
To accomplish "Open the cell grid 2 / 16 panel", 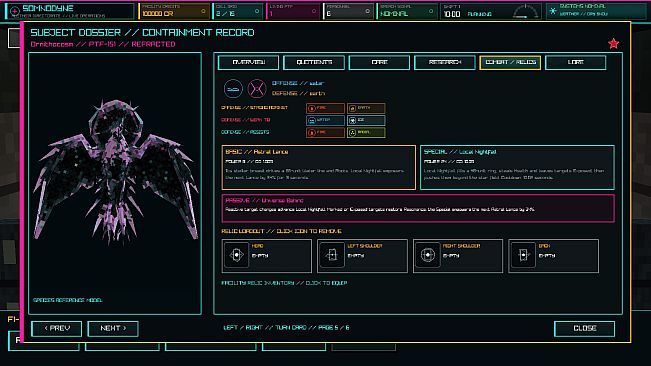I will point(238,11).
